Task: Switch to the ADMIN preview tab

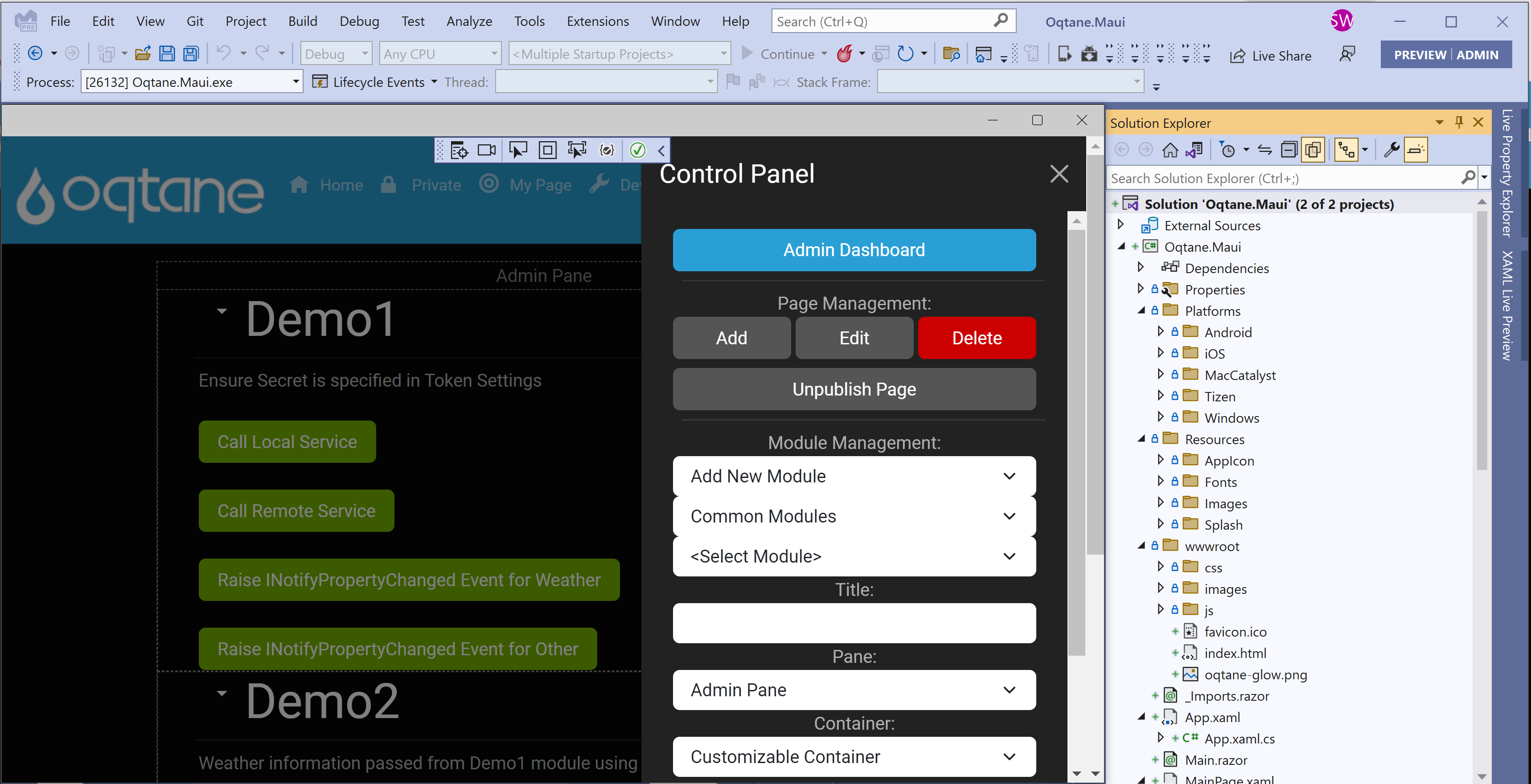Action: click(x=1478, y=55)
